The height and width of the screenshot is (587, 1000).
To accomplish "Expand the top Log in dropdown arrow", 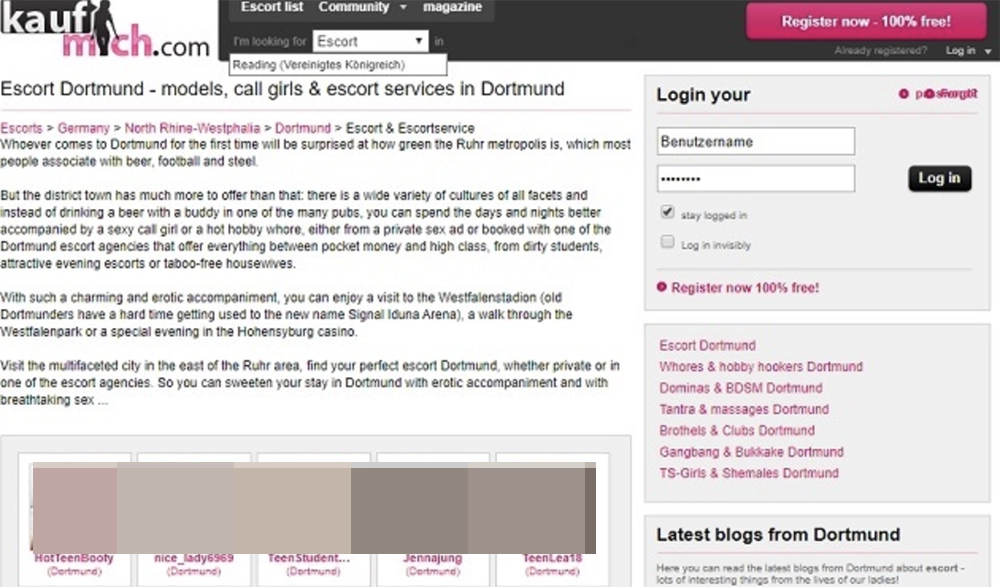I will click(x=988, y=51).
